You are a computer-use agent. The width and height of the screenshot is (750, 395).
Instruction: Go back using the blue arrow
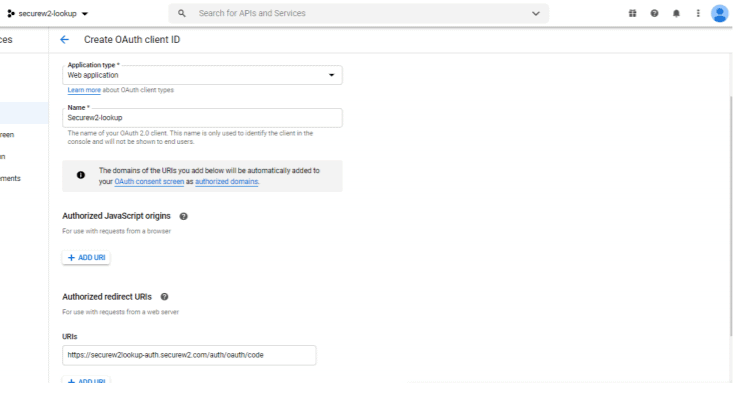point(65,40)
